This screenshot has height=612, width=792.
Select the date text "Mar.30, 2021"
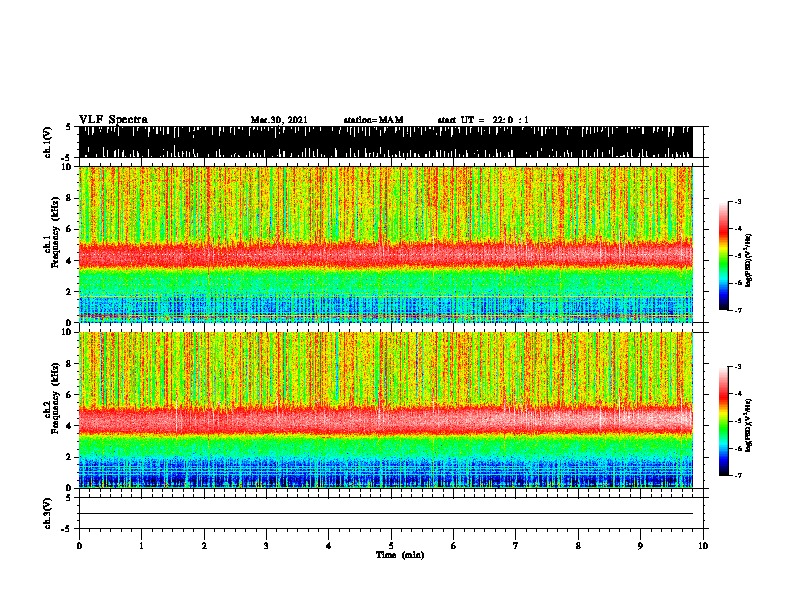279,120
